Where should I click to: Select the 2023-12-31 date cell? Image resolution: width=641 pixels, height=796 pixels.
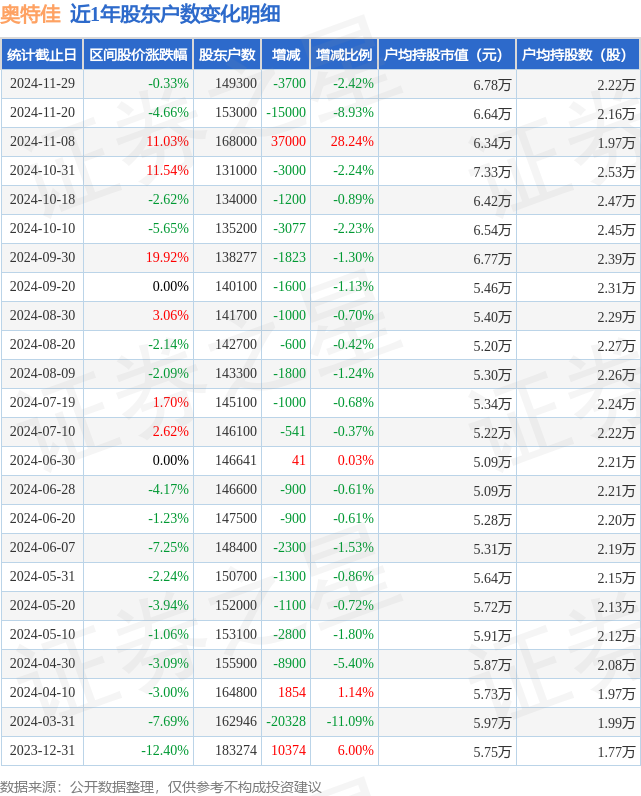pos(42,750)
